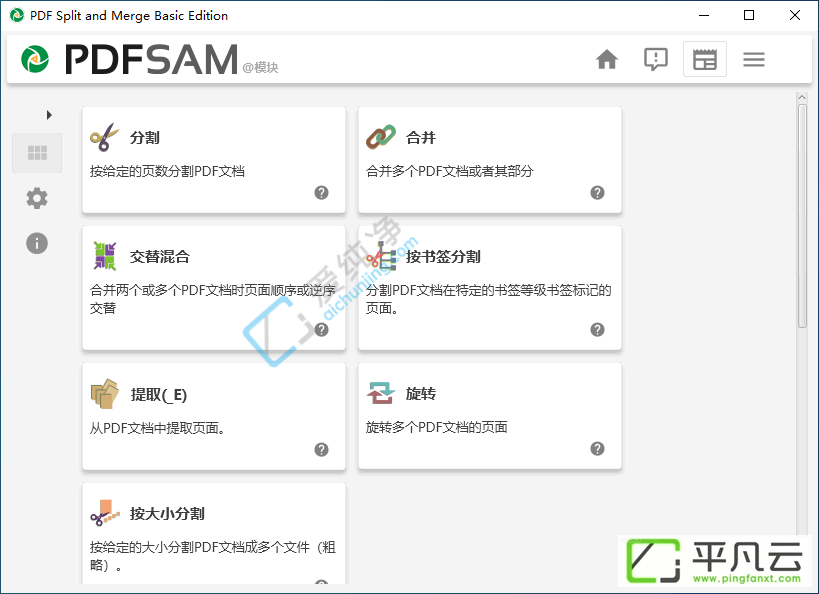
Task: Click the scissors icon for 分割
Action: [x=104, y=137]
